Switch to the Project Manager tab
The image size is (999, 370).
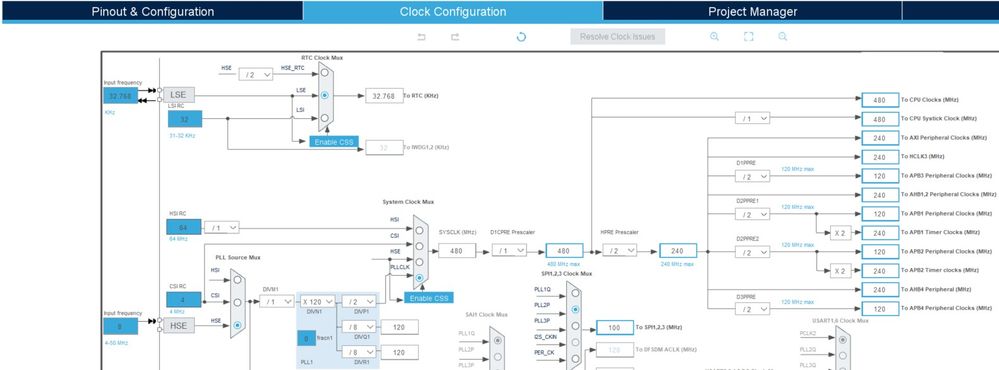point(752,11)
